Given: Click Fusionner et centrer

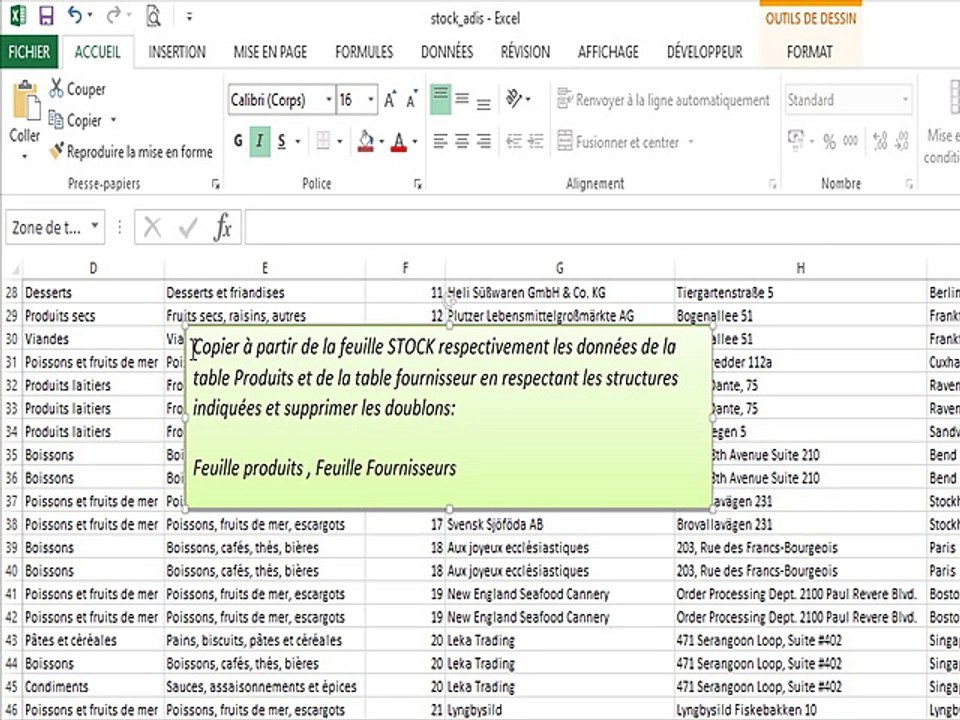Looking at the screenshot, I should [618, 142].
